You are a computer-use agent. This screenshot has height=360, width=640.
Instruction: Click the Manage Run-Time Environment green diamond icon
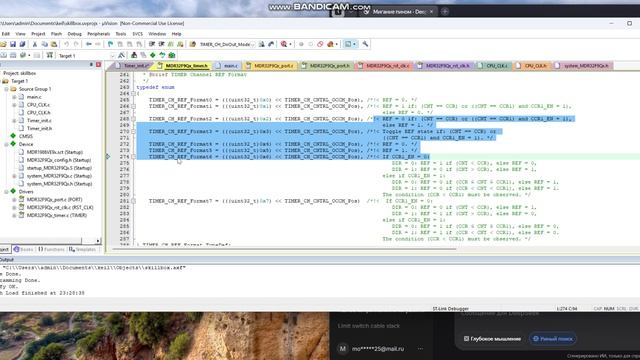153,55
